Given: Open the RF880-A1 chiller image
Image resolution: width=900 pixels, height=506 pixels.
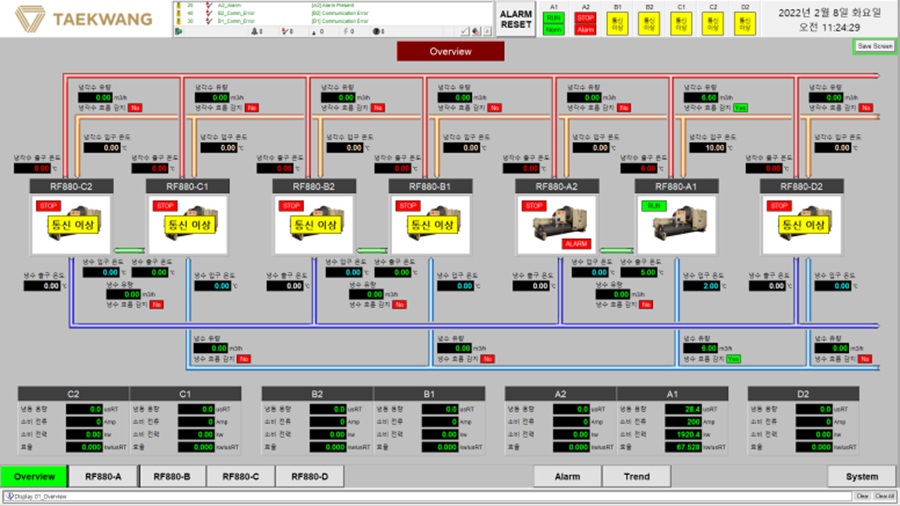Looking at the screenshot, I should [x=676, y=224].
